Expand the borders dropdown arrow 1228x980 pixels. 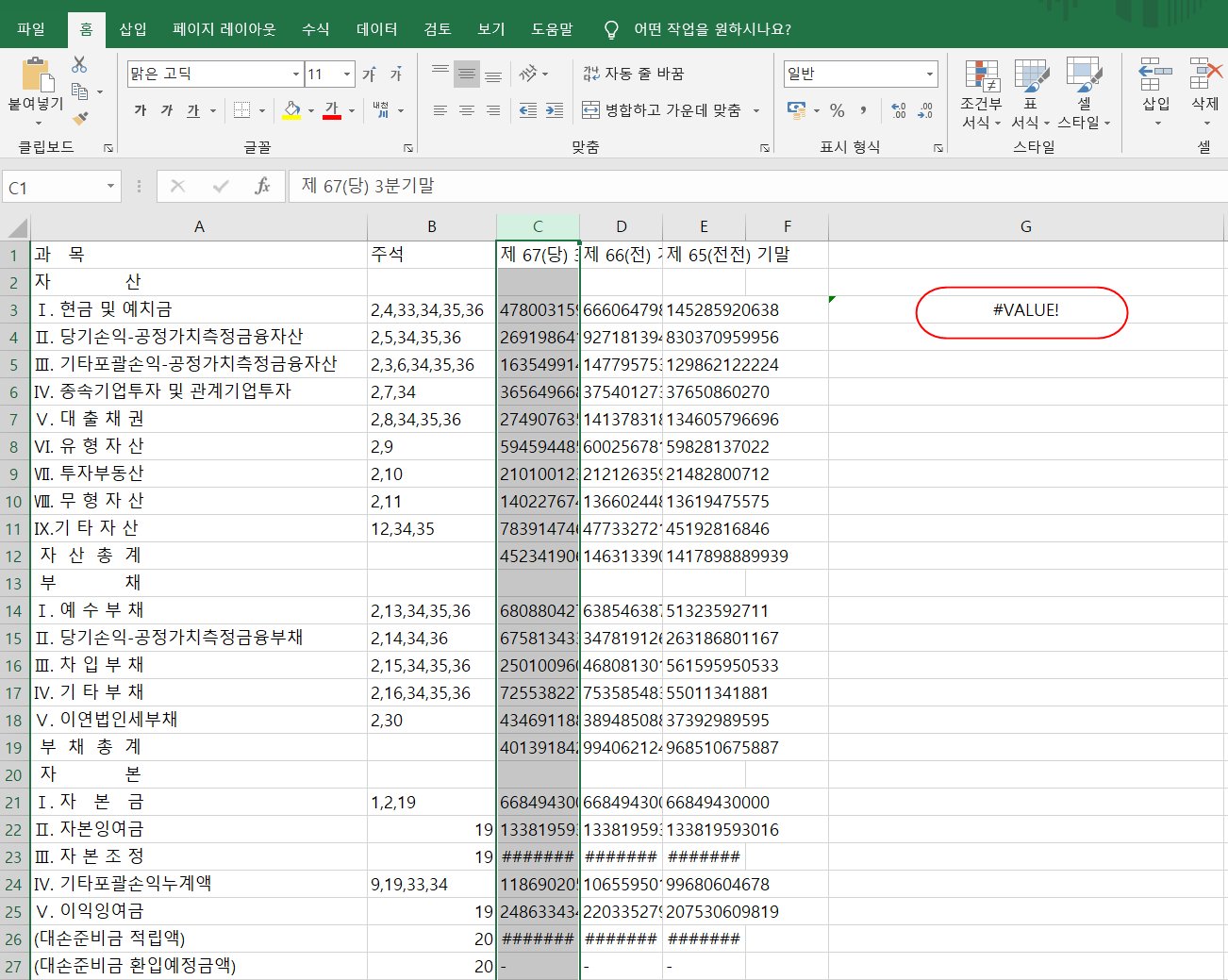tap(262, 110)
